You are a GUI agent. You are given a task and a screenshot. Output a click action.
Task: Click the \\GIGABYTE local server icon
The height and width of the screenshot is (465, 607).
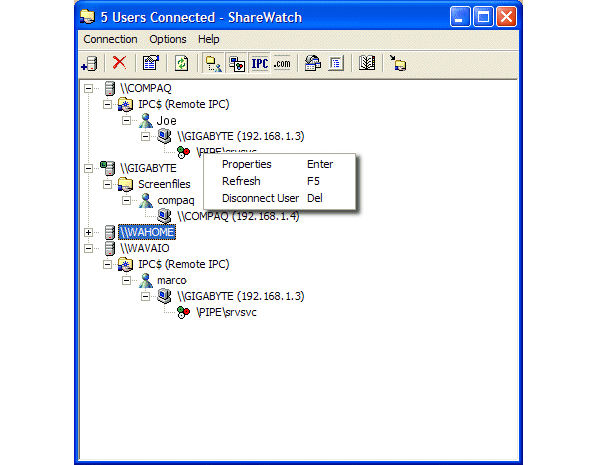coord(108,168)
